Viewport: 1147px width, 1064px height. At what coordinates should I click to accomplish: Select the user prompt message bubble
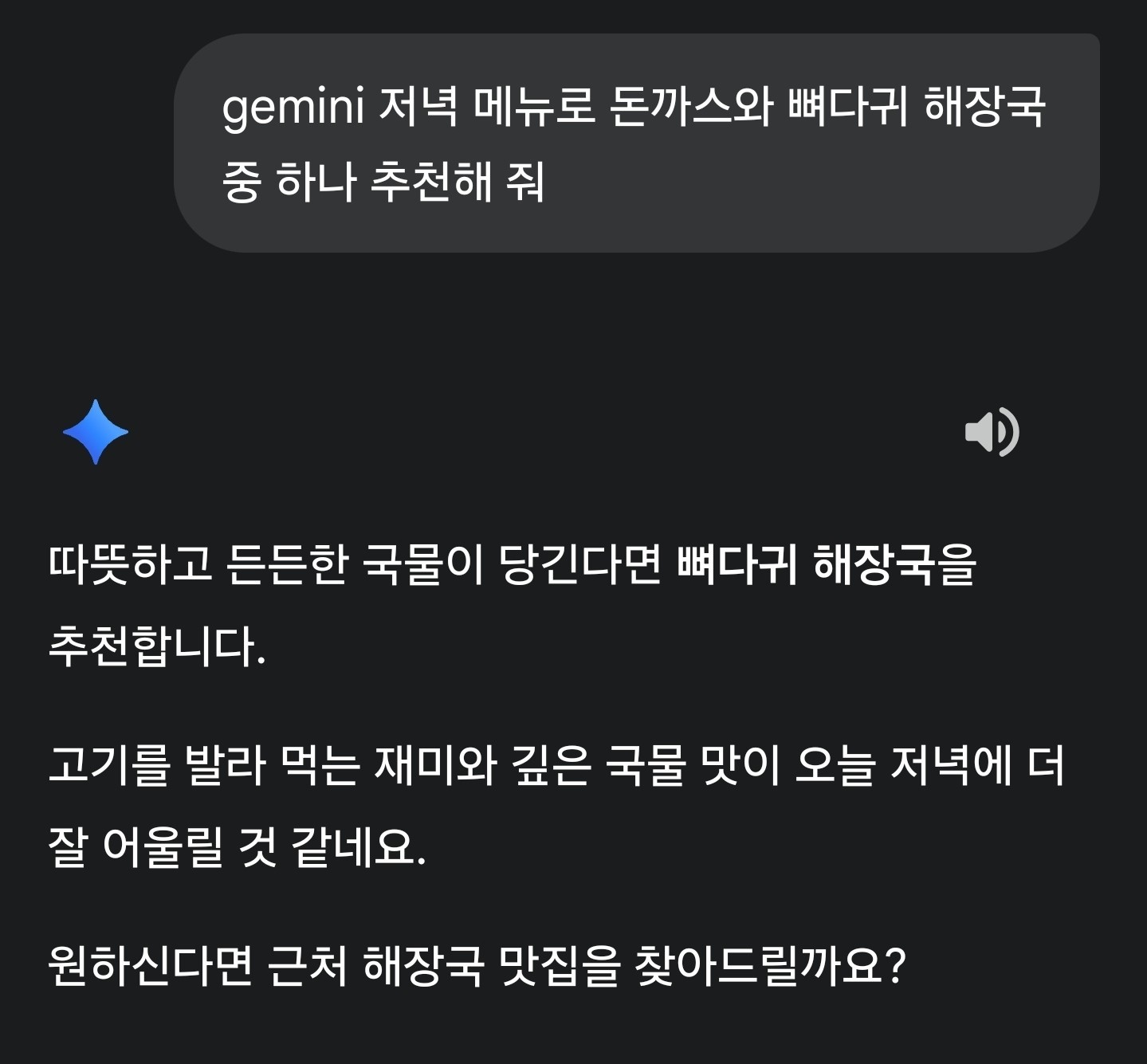click(x=636, y=143)
